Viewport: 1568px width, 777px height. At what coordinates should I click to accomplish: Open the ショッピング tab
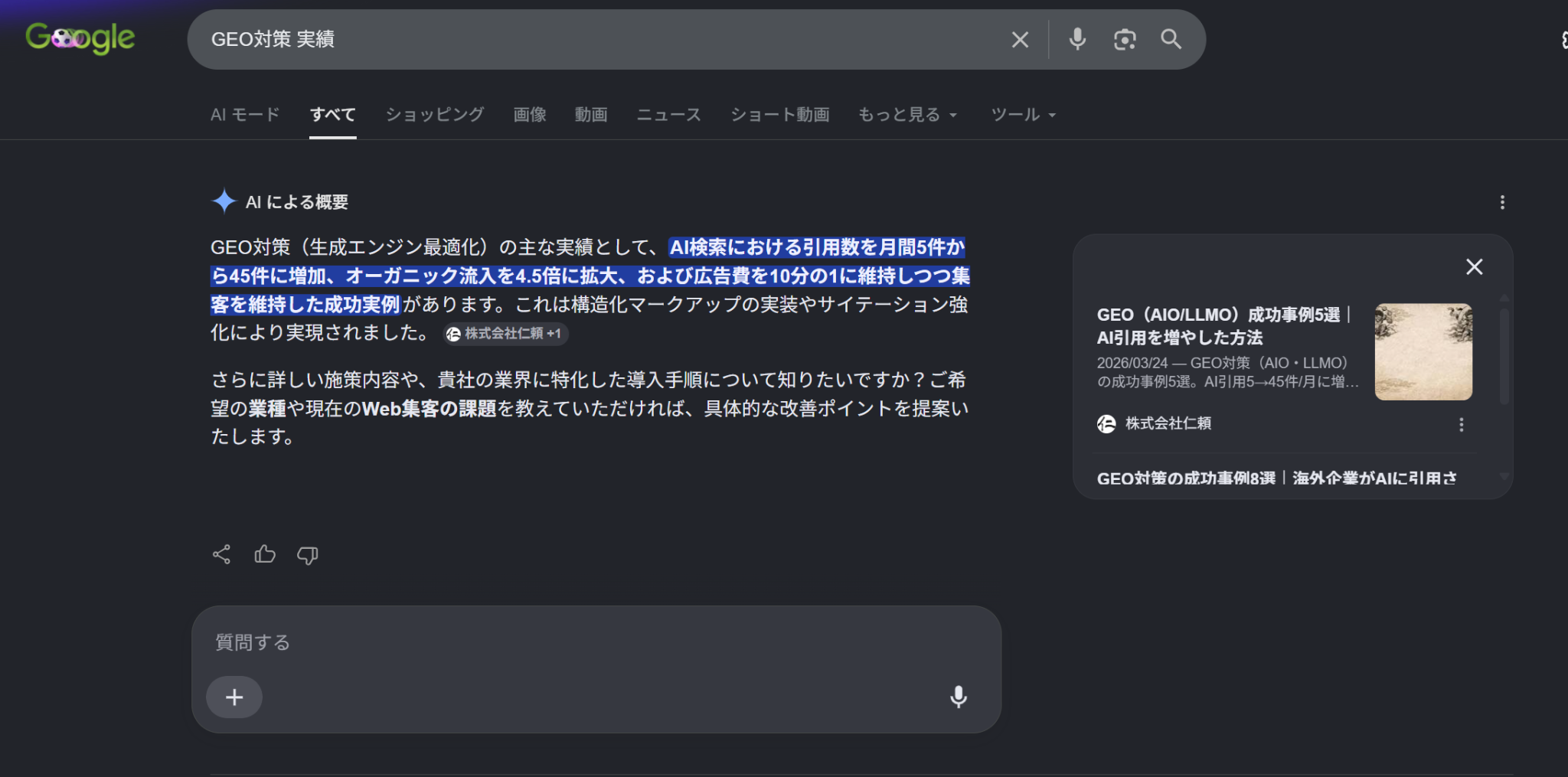click(435, 115)
